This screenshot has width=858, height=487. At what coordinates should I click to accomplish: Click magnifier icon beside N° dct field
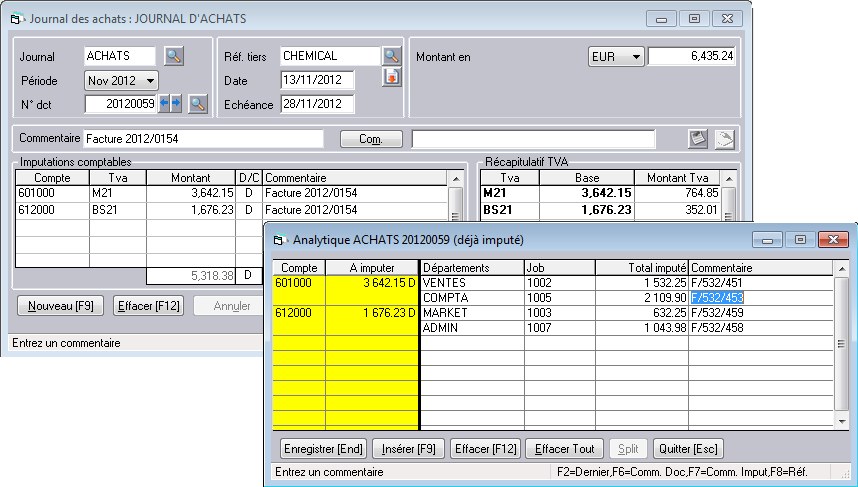(197, 103)
